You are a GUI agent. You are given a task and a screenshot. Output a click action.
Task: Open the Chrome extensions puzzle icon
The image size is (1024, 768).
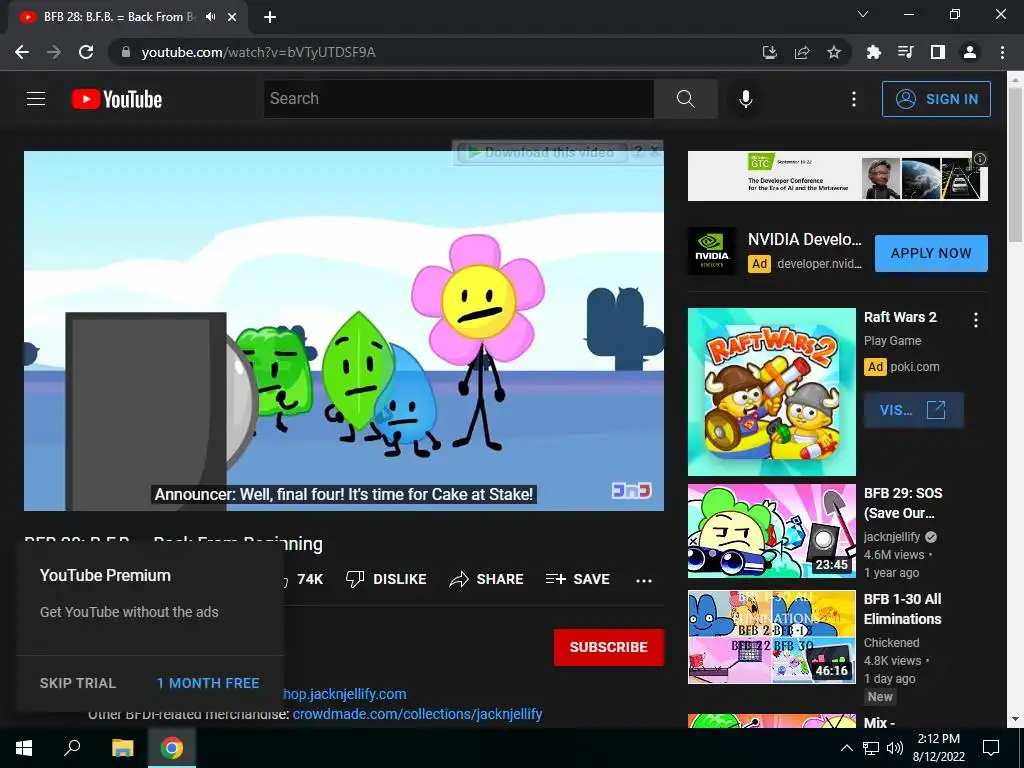874,52
